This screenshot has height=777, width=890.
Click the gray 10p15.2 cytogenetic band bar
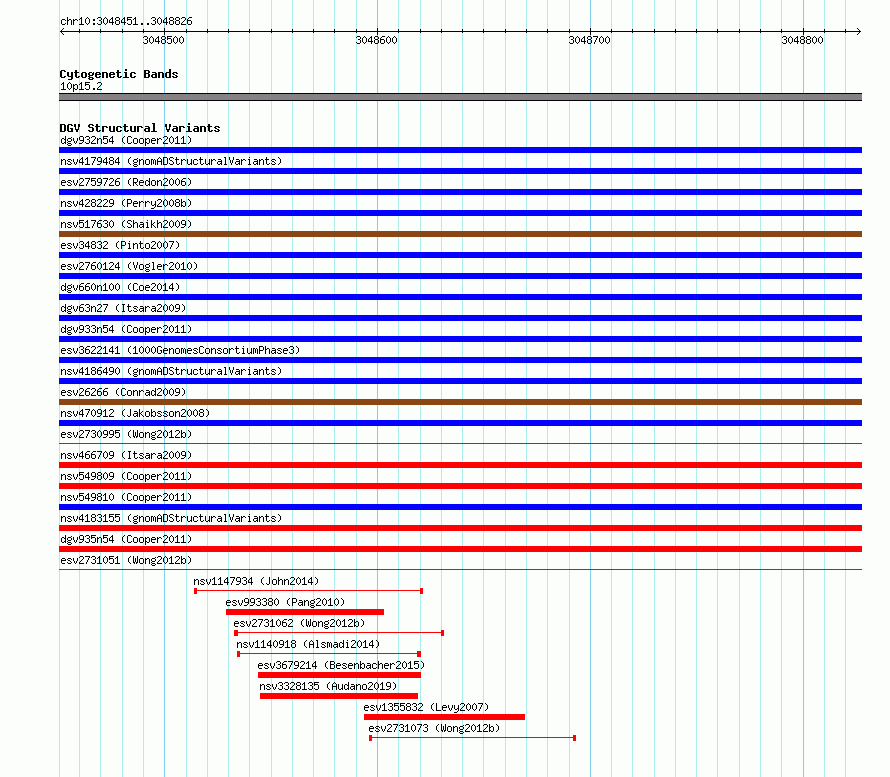[x=460, y=97]
